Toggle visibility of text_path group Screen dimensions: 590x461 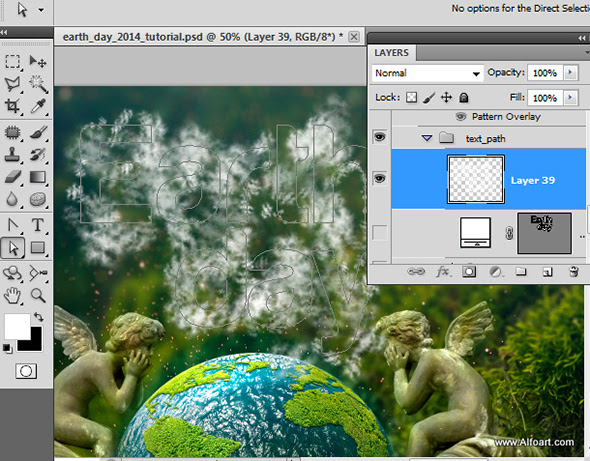click(380, 137)
